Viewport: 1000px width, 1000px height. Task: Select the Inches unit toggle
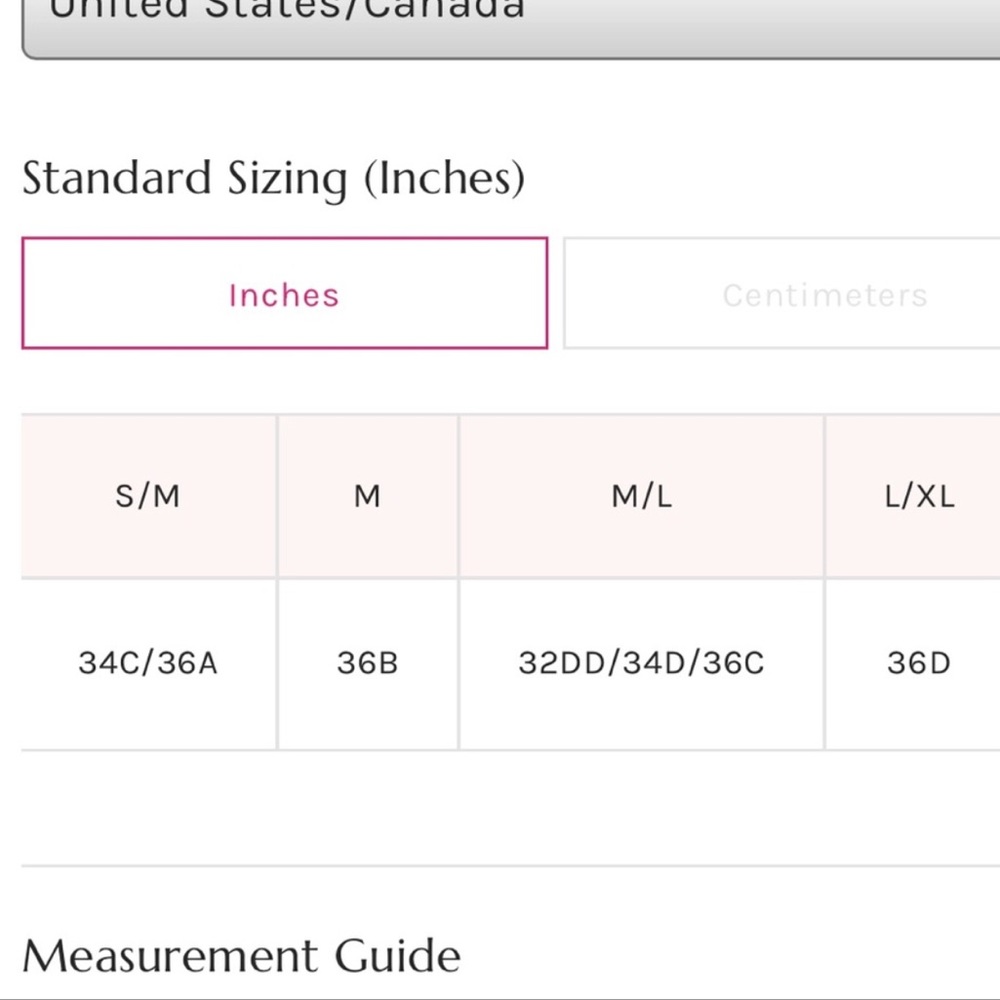(x=284, y=293)
